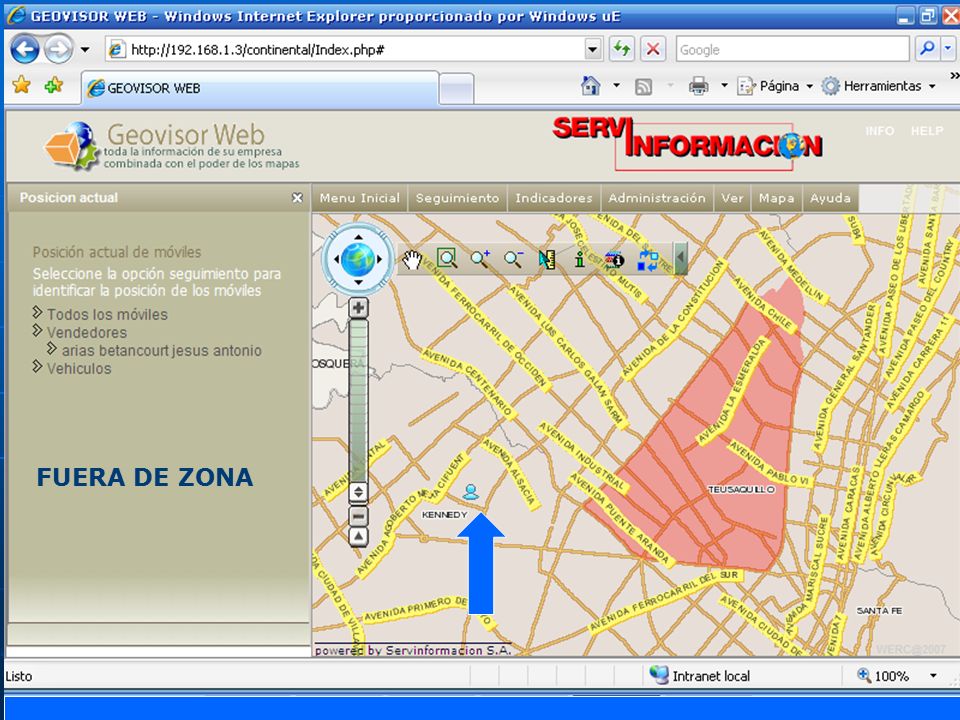Select the zoom in magnifier tool
This screenshot has height=720, width=960.
(x=480, y=259)
